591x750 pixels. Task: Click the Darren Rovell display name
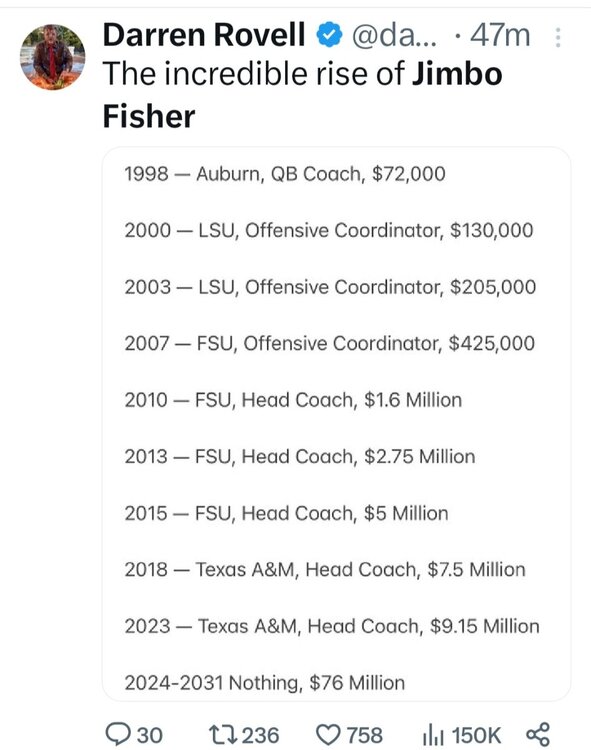click(x=204, y=35)
